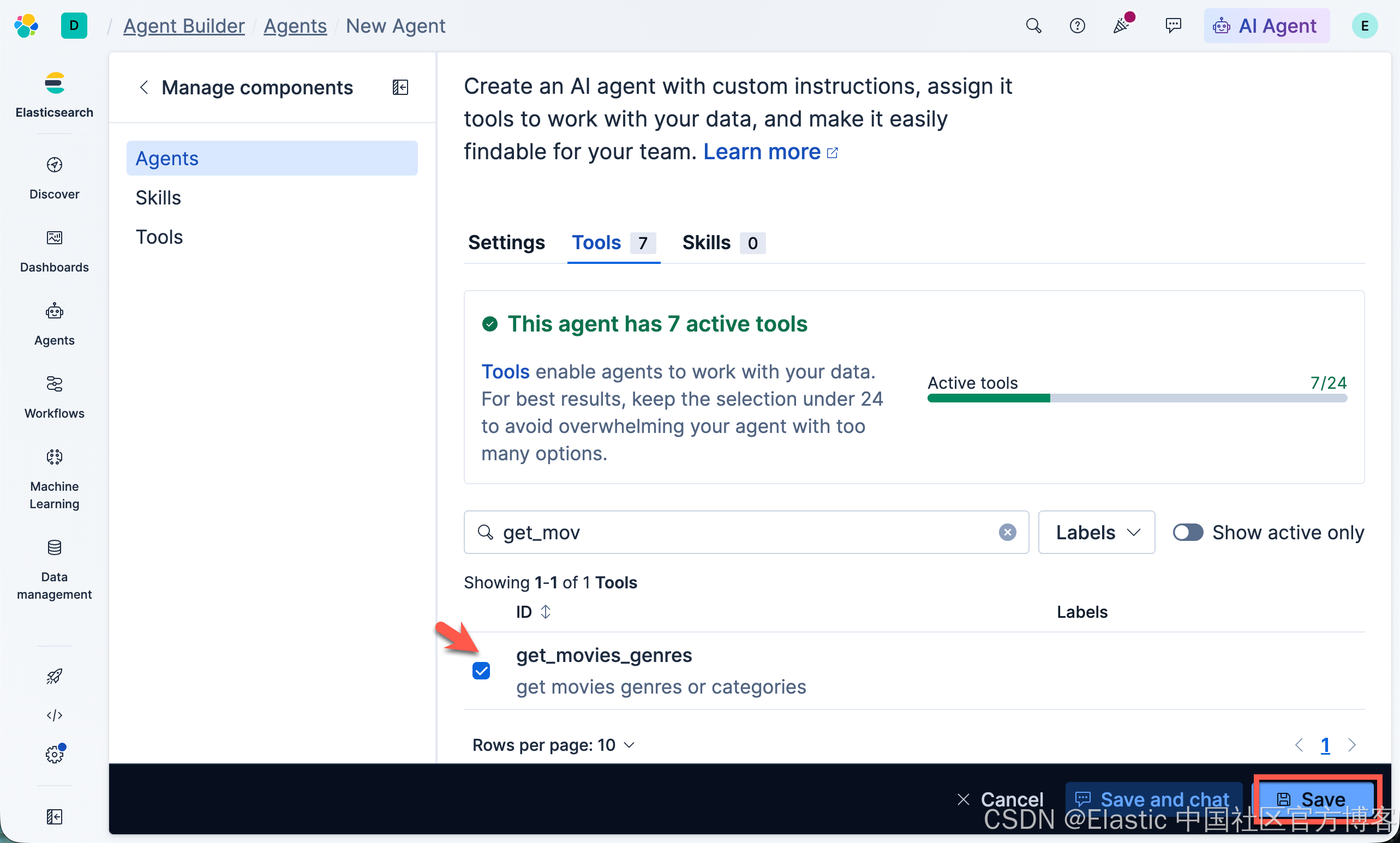Cancel the new agent creation
The image size is (1400, 843).
click(1000, 799)
